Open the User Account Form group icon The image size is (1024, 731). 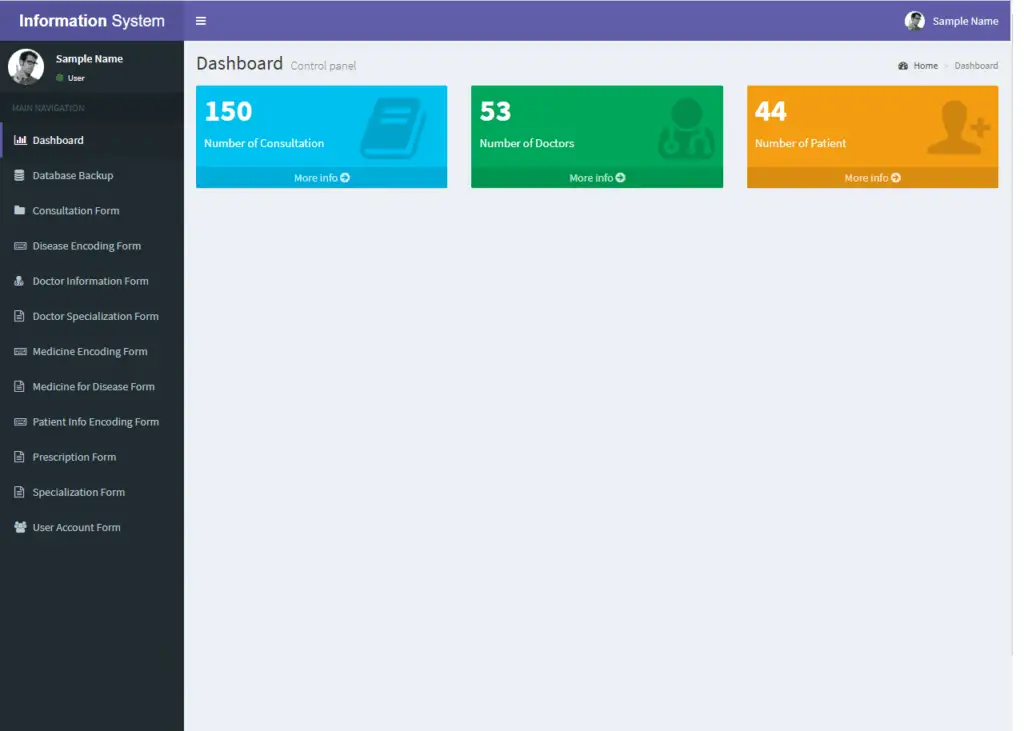tap(19, 527)
